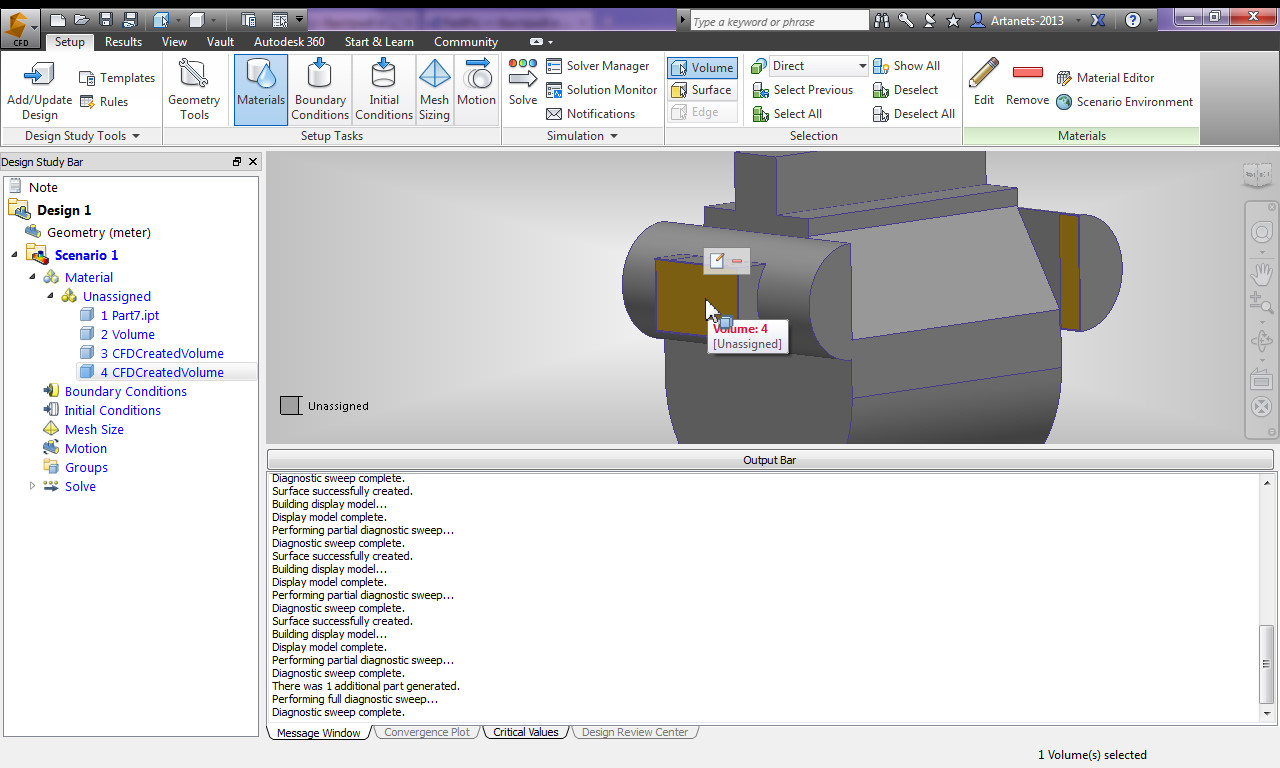This screenshot has width=1280, height=768.
Task: Click the Solve button in Simulation panel
Action: 523,82
